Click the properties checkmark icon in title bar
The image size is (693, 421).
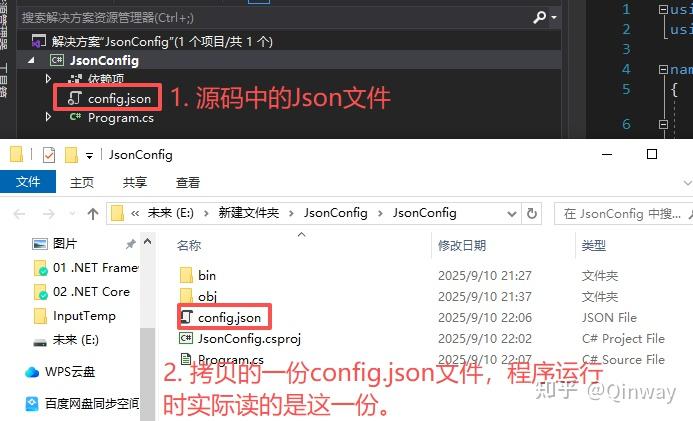pyautogui.click(x=49, y=155)
